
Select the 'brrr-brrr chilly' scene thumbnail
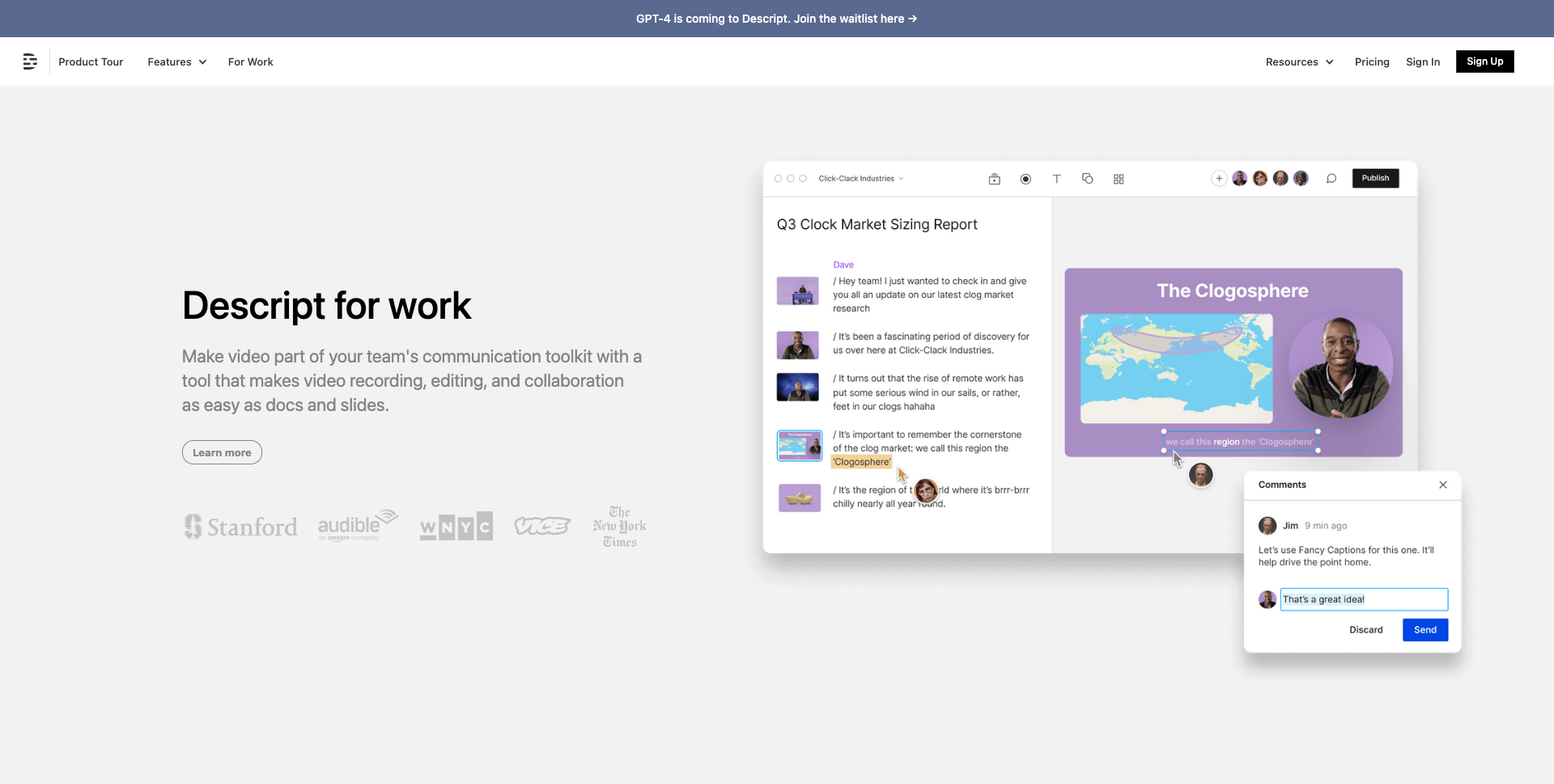pyautogui.click(x=800, y=498)
